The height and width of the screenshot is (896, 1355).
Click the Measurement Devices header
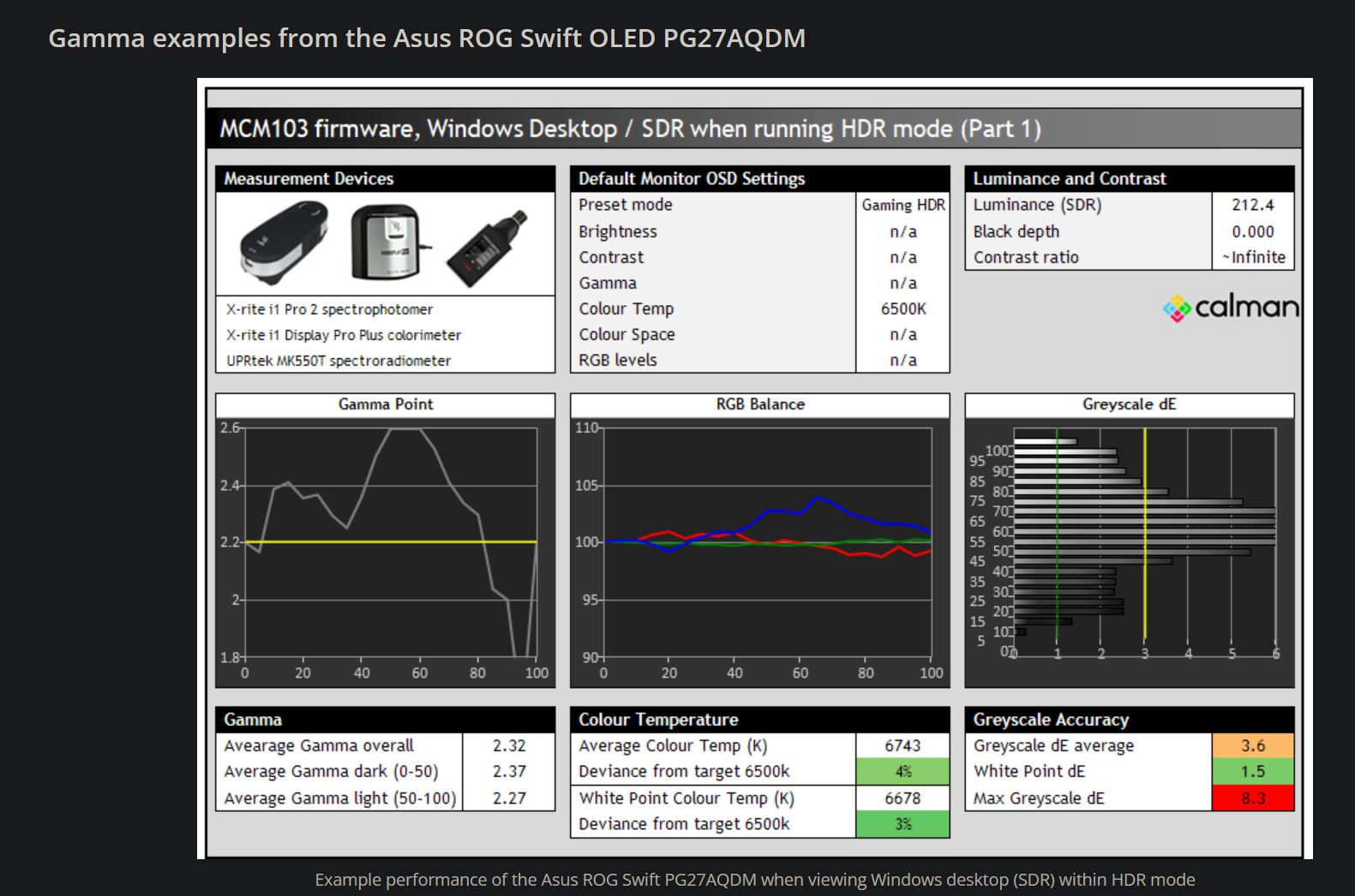[x=386, y=178]
